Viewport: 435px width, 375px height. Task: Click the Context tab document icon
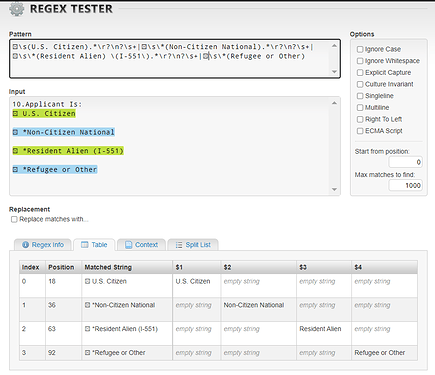point(128,245)
